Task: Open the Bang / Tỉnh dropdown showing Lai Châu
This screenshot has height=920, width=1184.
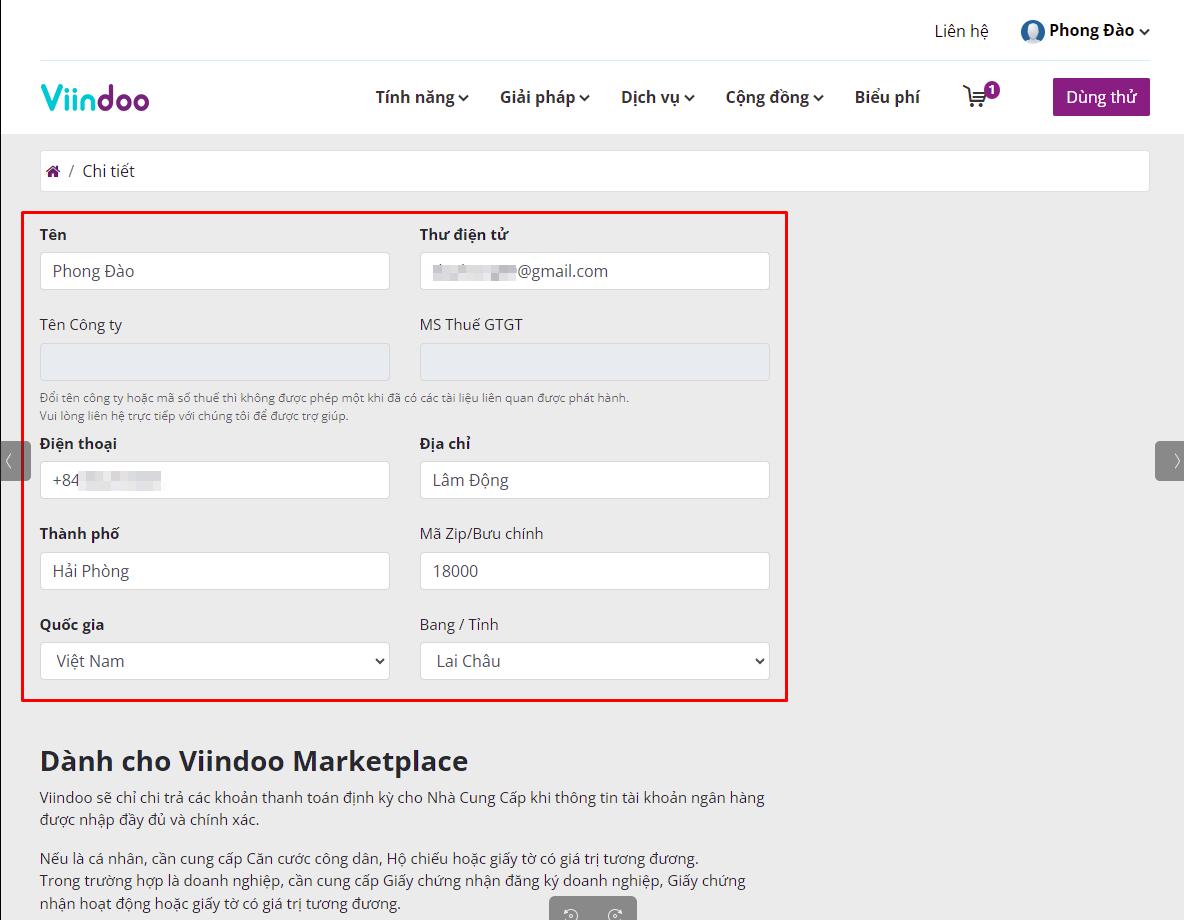Action: point(594,661)
